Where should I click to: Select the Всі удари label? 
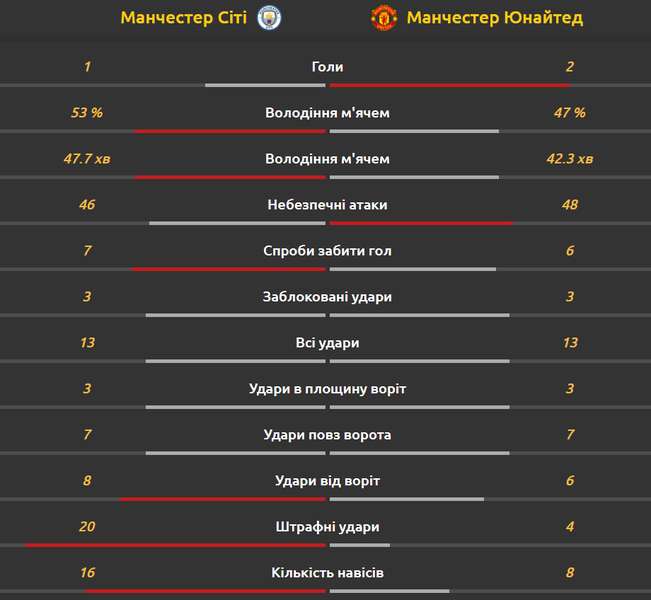(x=328, y=343)
